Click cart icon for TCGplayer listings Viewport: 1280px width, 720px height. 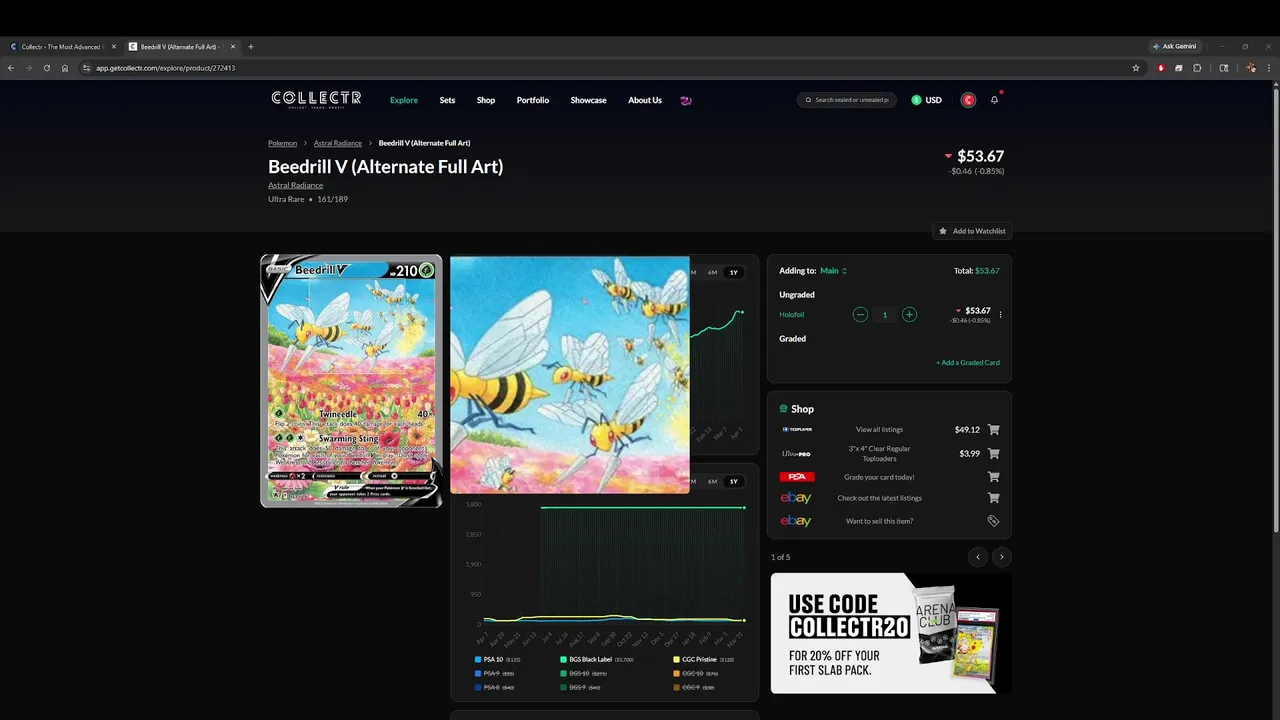993,430
